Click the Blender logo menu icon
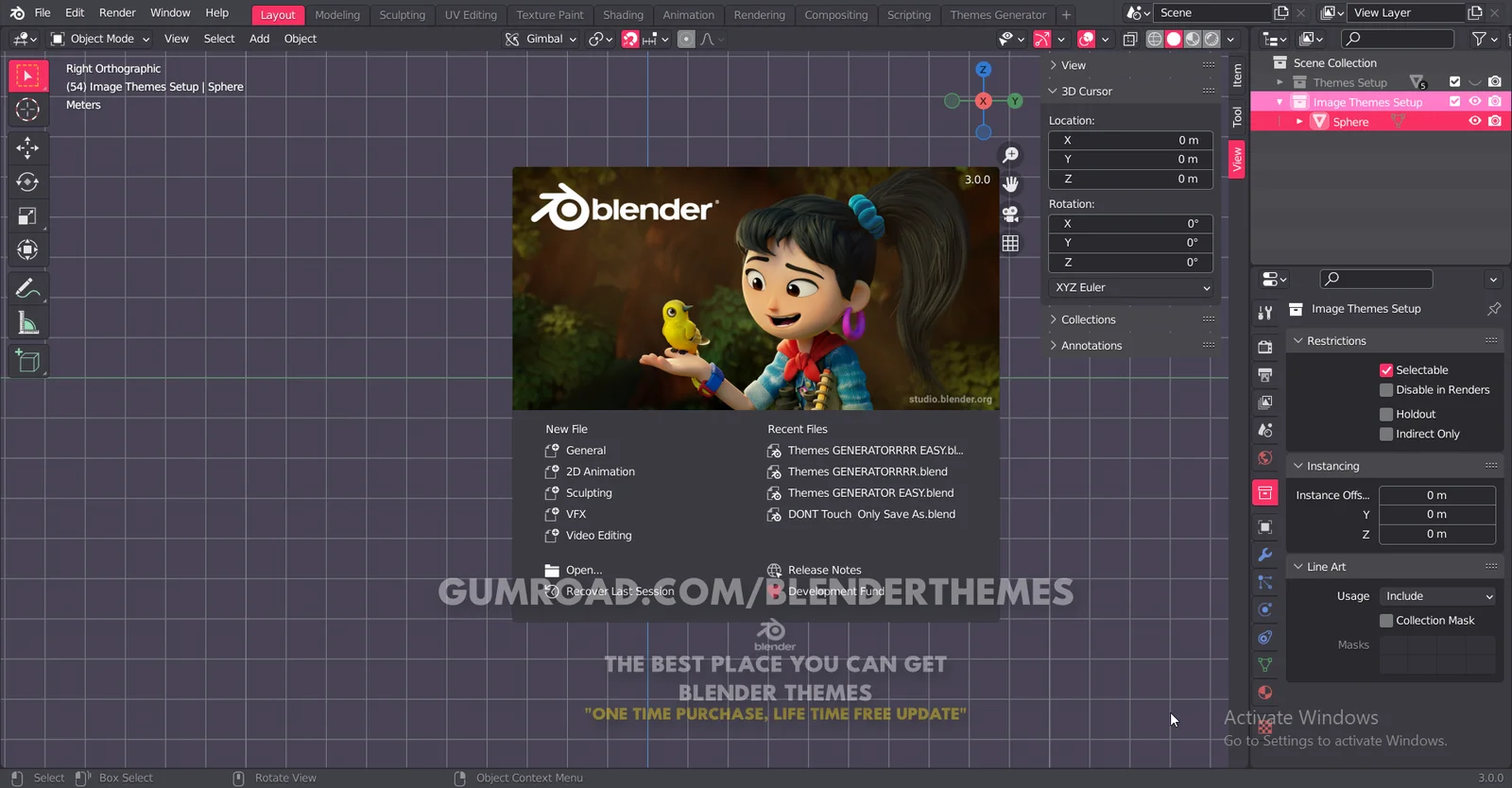This screenshot has height=788, width=1512. [x=17, y=13]
